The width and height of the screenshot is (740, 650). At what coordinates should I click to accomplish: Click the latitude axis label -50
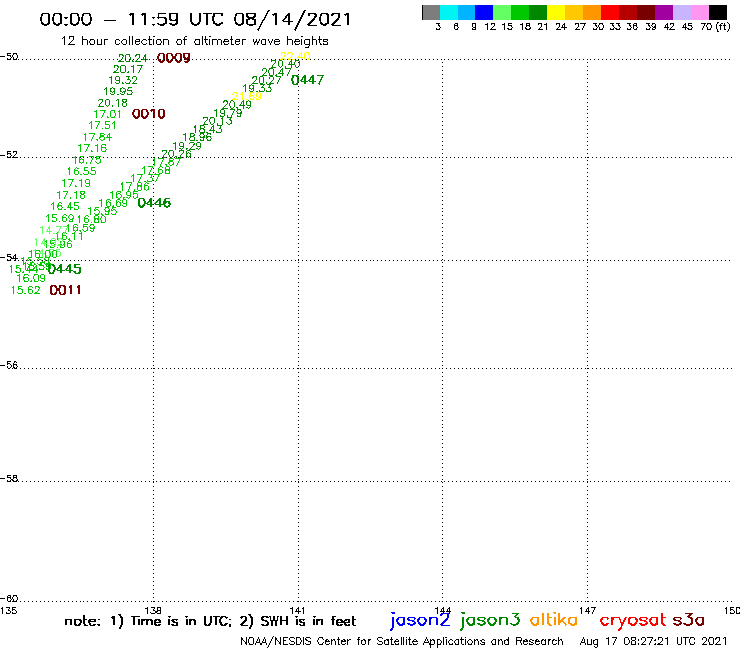pyautogui.click(x=9, y=57)
